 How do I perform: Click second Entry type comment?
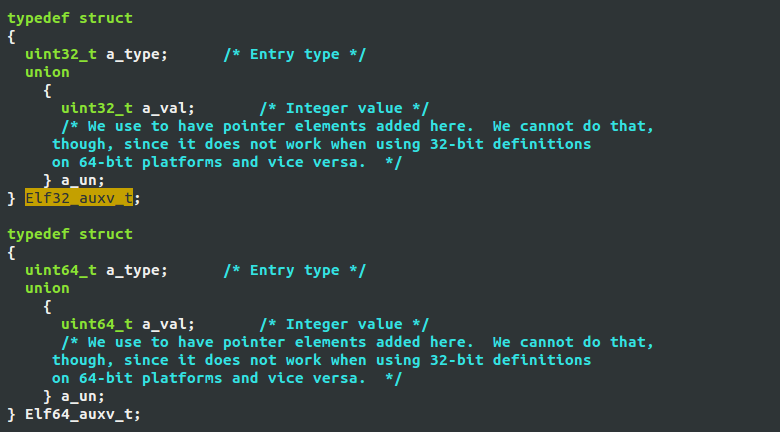pos(294,271)
